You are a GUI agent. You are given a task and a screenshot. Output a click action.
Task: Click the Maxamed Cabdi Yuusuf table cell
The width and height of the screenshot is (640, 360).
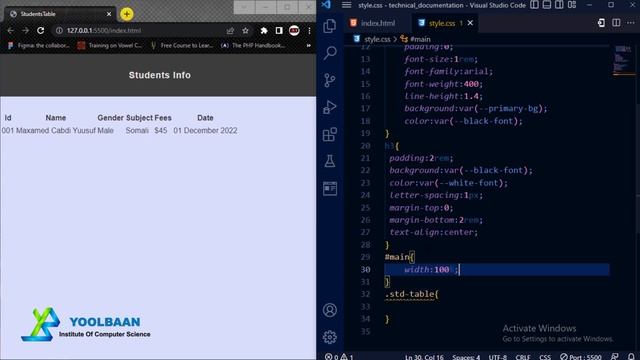point(56,131)
